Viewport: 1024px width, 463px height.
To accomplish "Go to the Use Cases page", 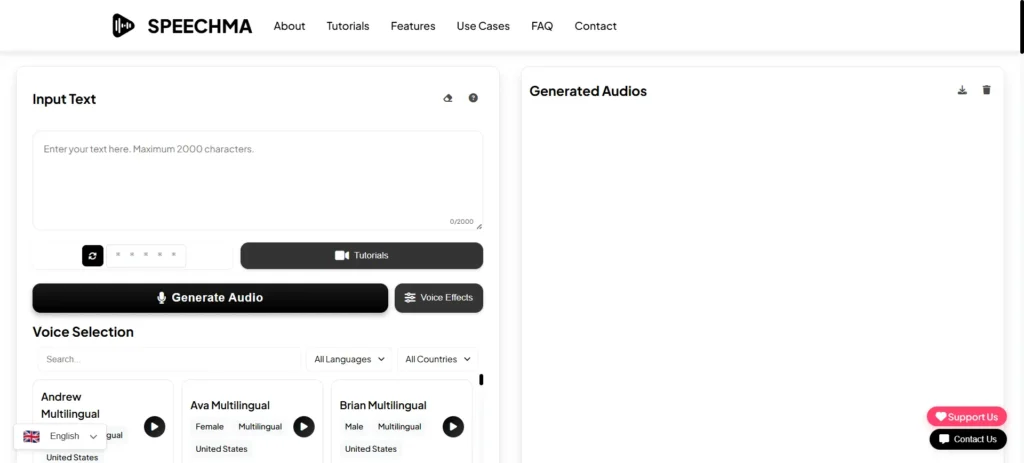I will point(483,26).
